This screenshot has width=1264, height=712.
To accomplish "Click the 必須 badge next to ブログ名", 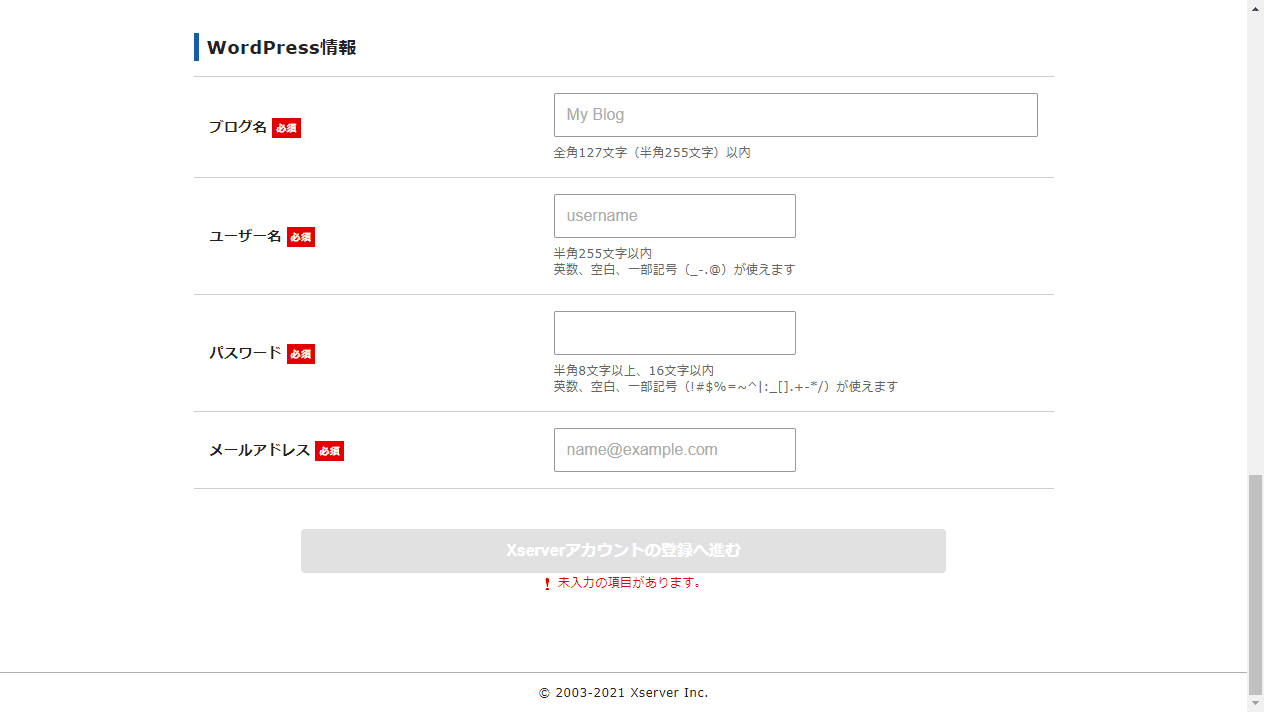I will coord(286,128).
